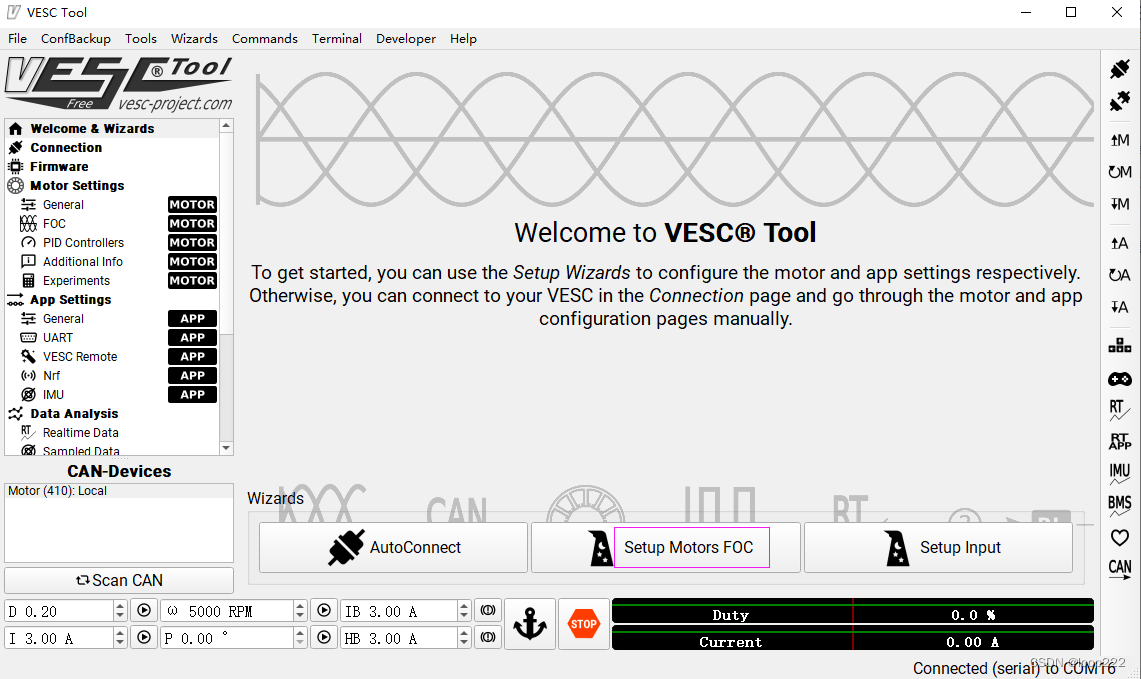Screen dimensions: 1141x679
Task: Click play button next to current I 3.00 A
Action: click(144, 638)
